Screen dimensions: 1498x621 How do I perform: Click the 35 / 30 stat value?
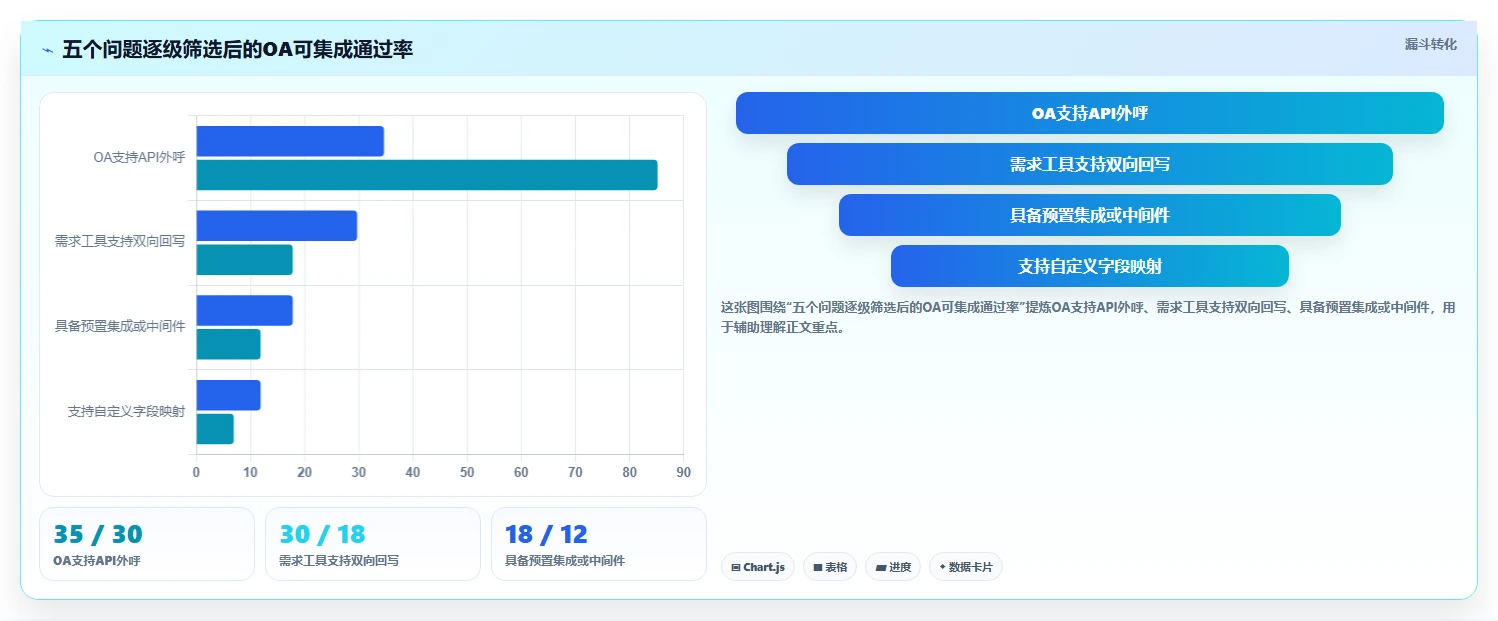coord(98,534)
